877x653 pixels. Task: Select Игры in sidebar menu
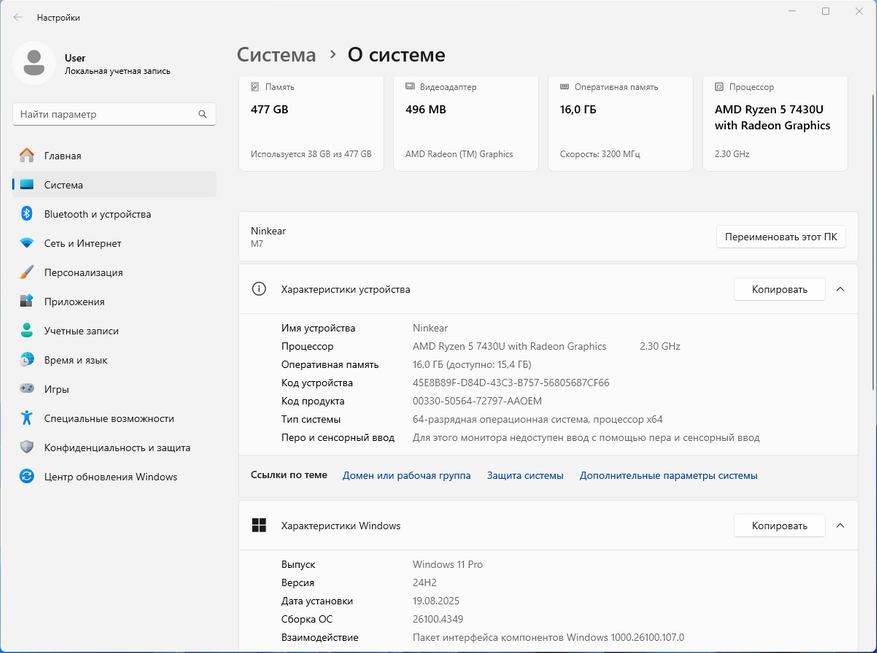point(56,389)
